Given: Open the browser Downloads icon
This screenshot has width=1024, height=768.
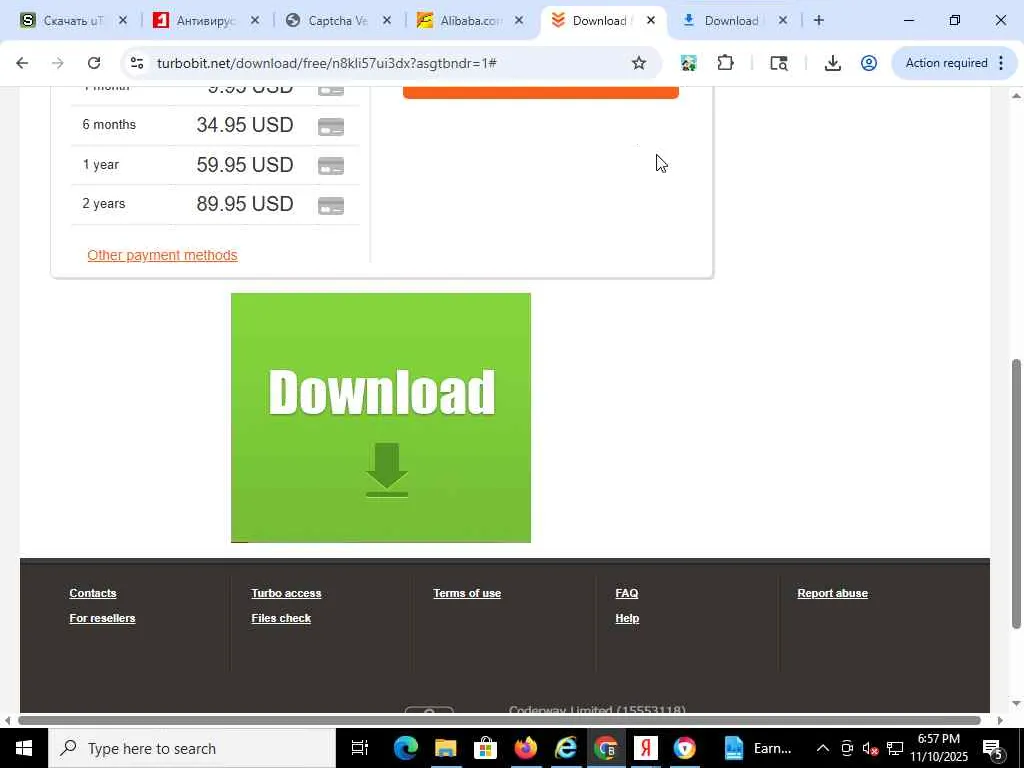Looking at the screenshot, I should coord(832,63).
